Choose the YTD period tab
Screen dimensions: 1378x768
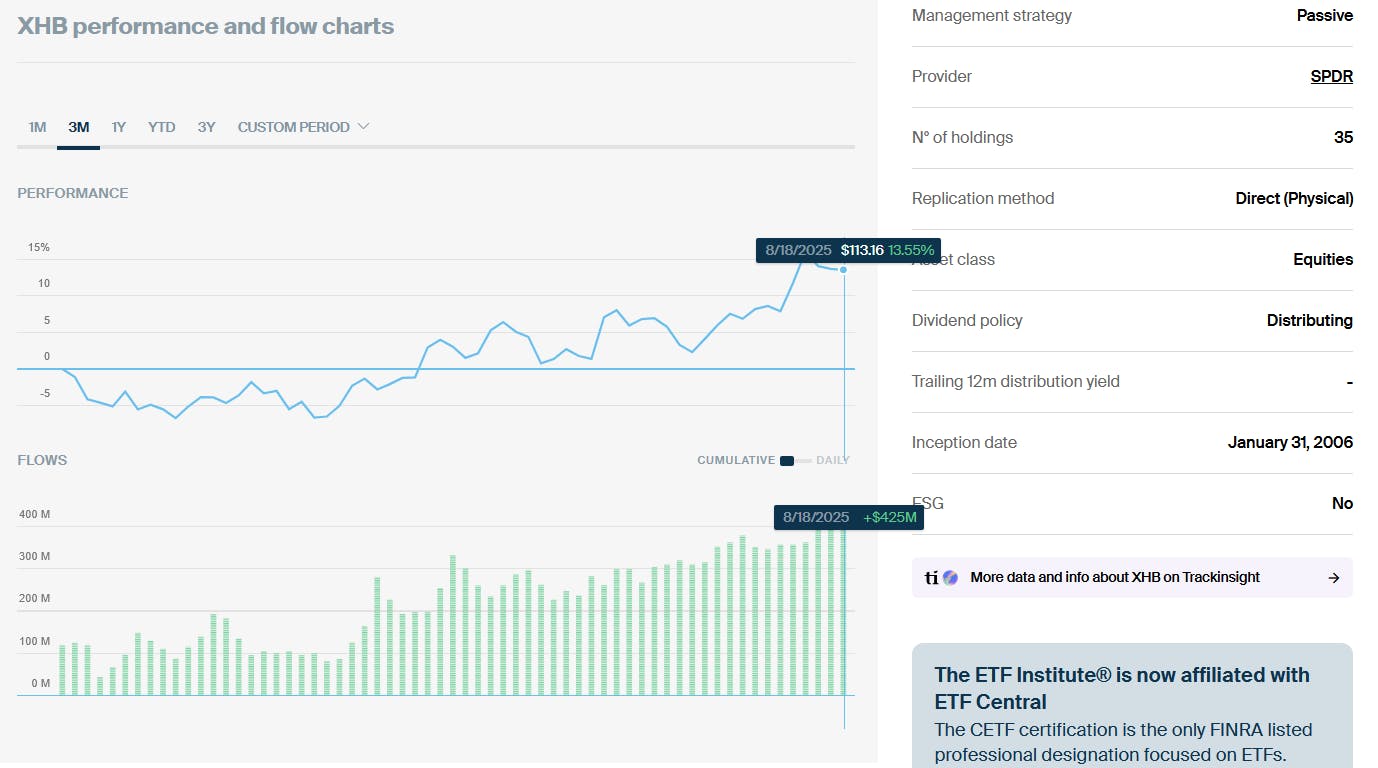(162, 127)
